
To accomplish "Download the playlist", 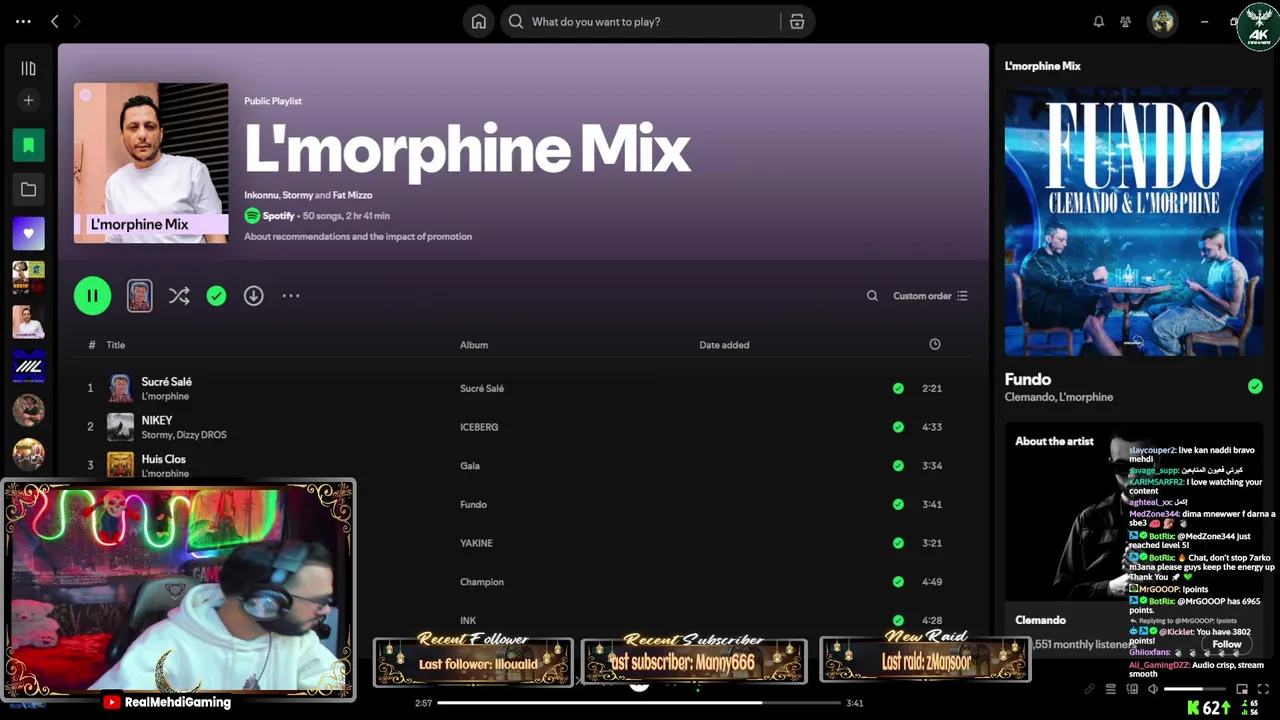I will tap(253, 296).
